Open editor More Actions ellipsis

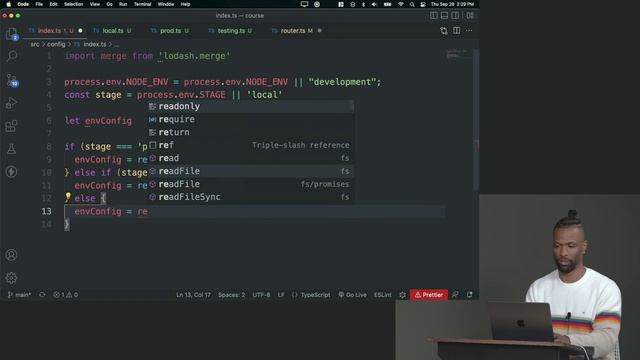coord(469,31)
